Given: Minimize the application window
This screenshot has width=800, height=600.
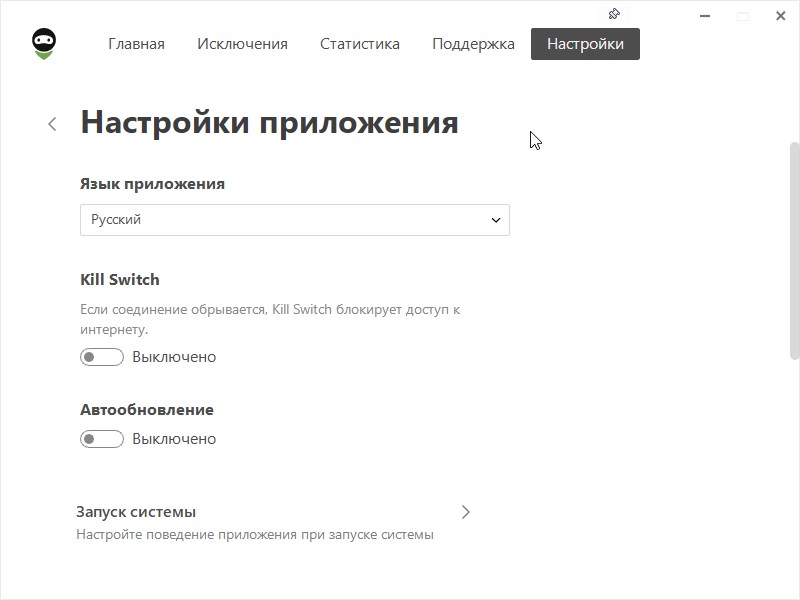Looking at the screenshot, I should pyautogui.click(x=706, y=16).
